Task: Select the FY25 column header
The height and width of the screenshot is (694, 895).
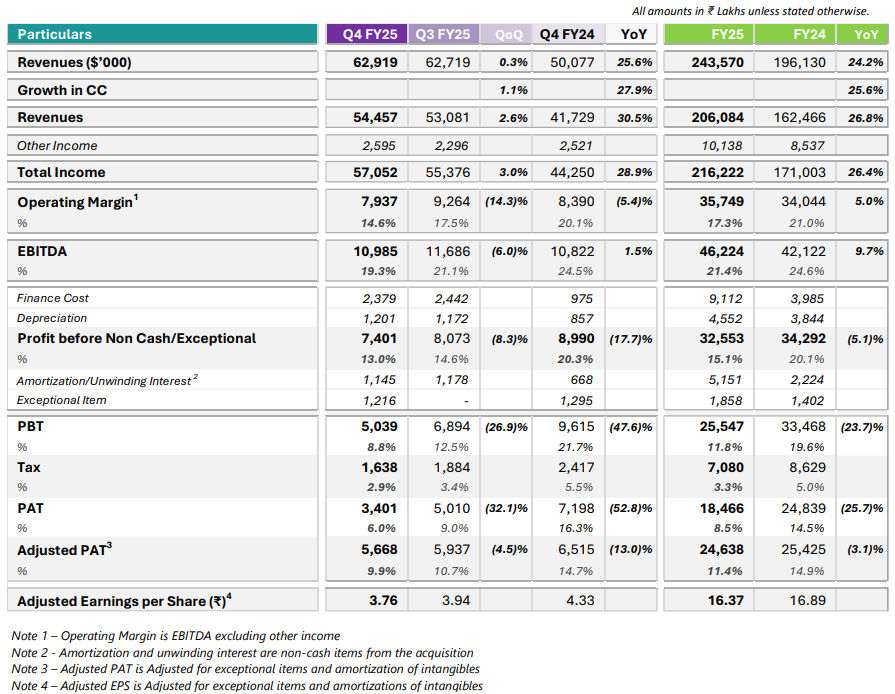Action: point(708,34)
